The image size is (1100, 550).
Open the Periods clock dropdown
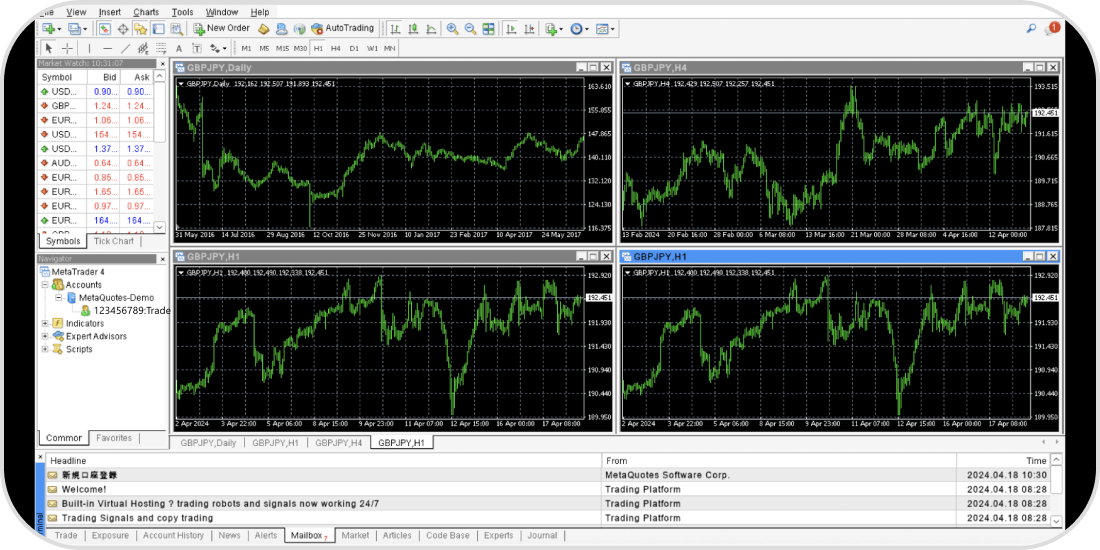[579, 29]
